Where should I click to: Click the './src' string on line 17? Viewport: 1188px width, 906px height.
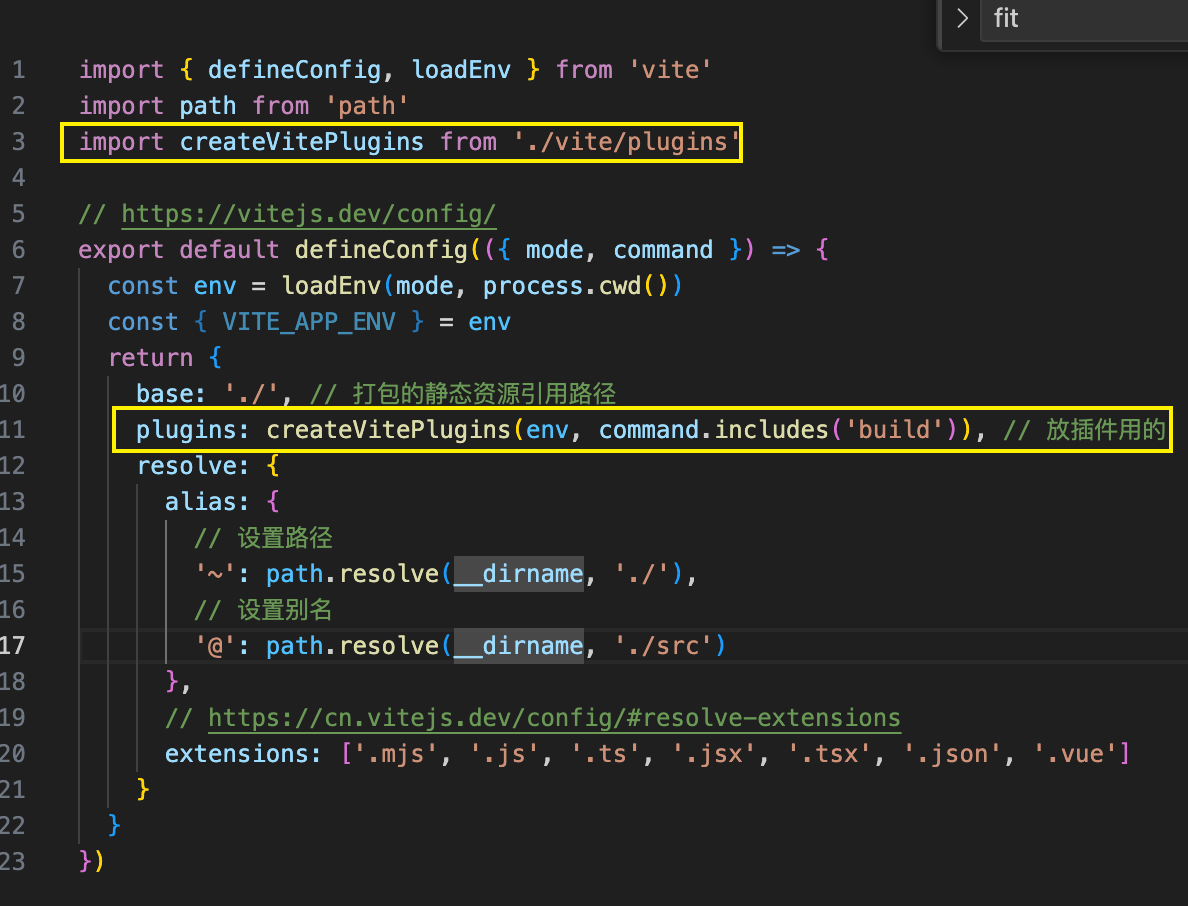pyautogui.click(x=663, y=645)
